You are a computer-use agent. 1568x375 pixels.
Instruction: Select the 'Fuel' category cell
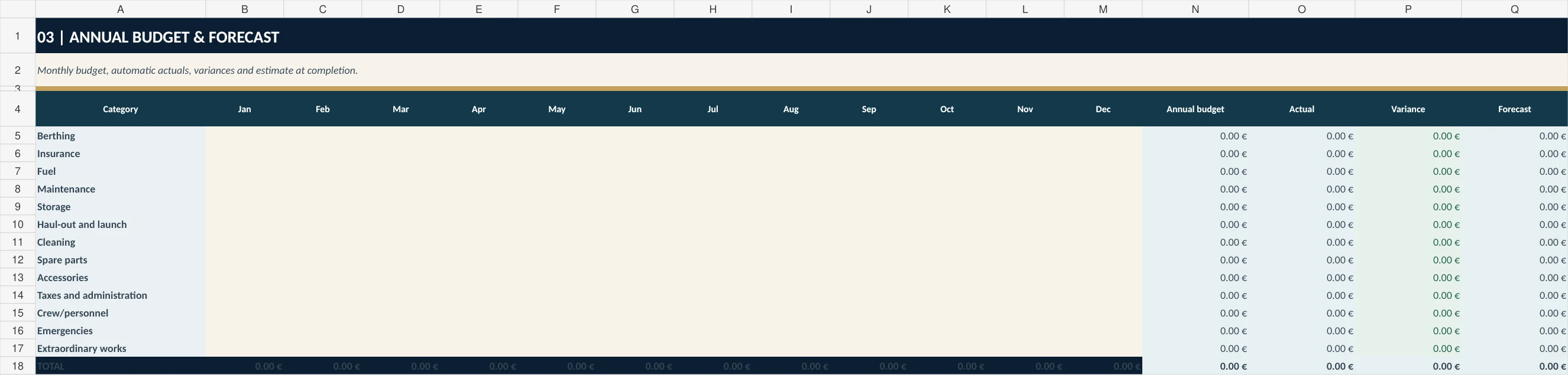[x=121, y=171]
